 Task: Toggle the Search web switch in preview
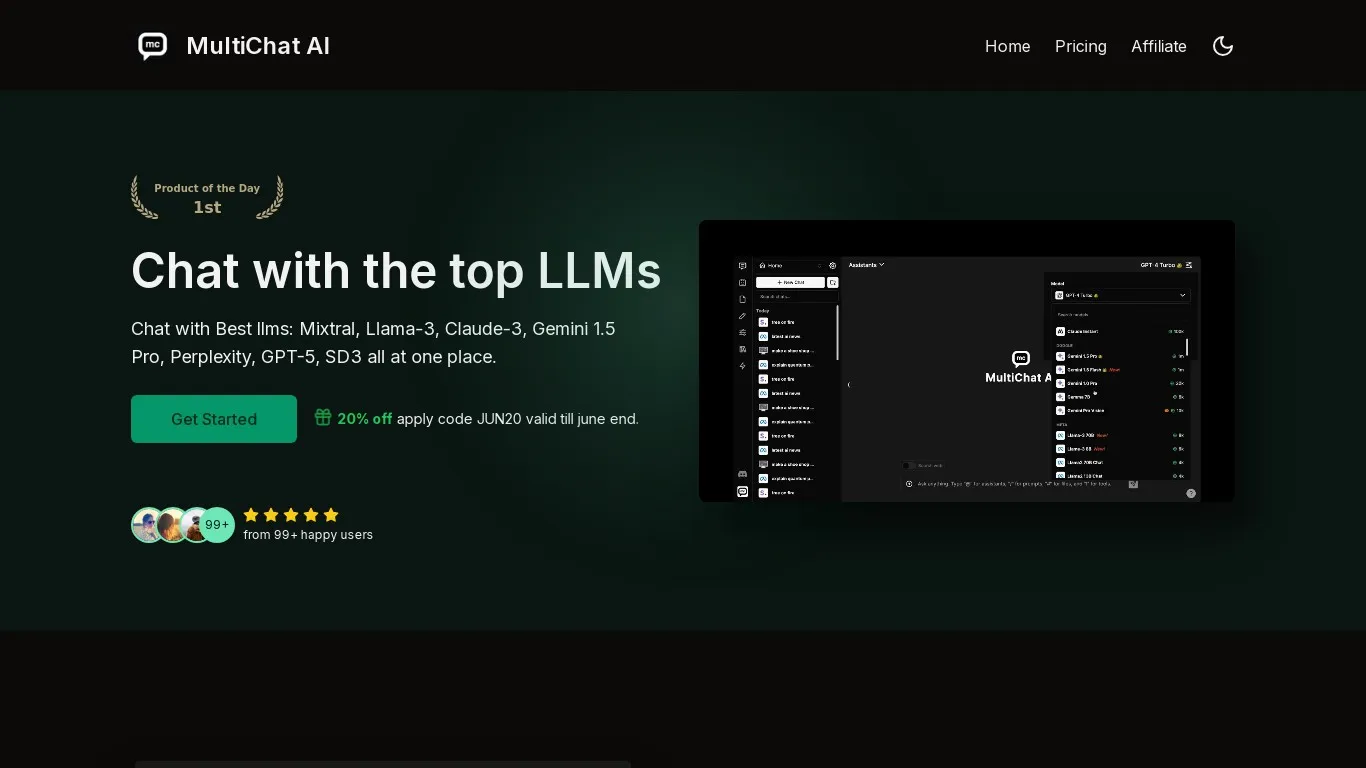(x=908, y=465)
